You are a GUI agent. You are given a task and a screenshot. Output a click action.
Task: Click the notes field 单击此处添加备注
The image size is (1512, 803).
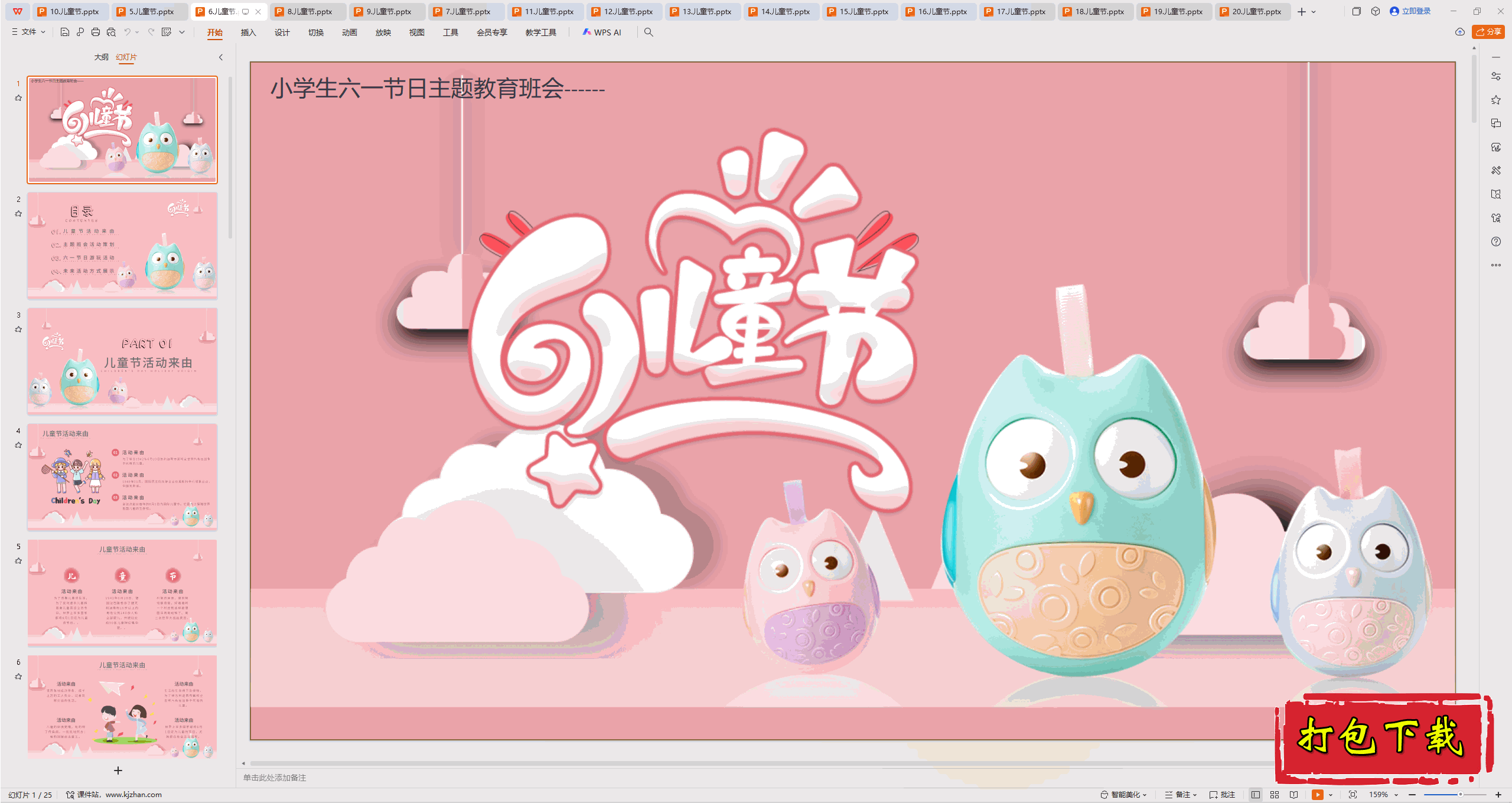coord(275,778)
